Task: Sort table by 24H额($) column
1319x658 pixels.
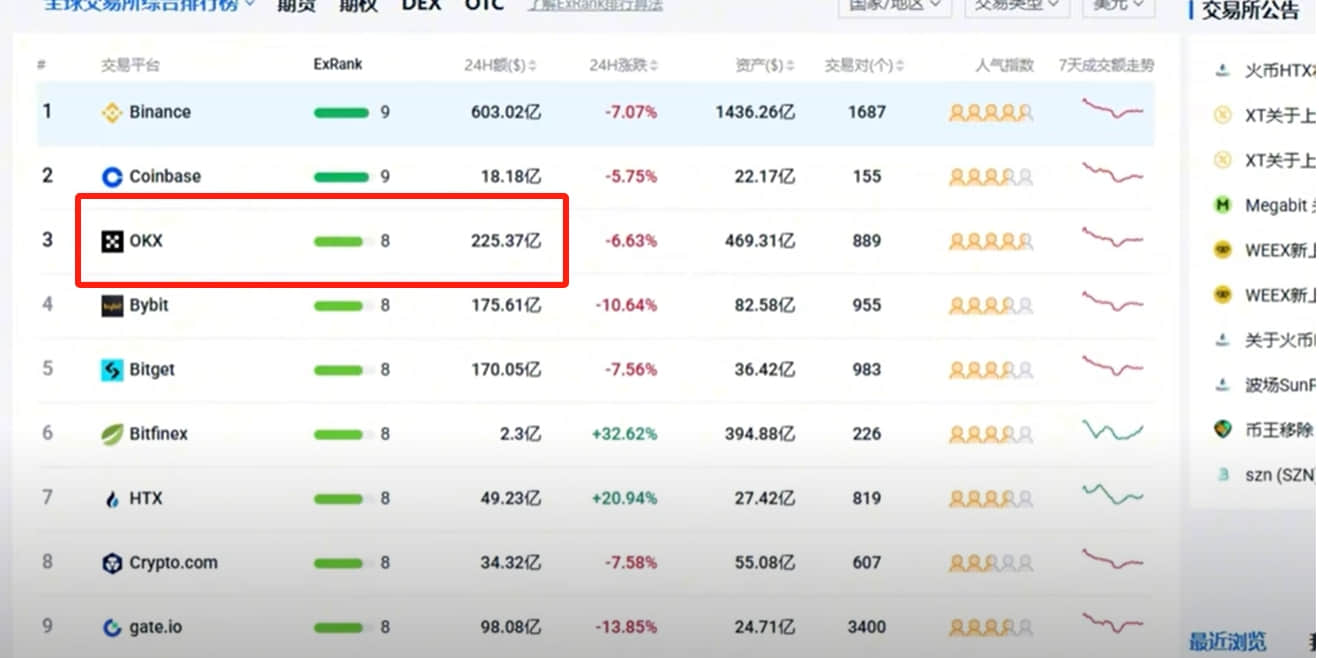Action: point(500,65)
